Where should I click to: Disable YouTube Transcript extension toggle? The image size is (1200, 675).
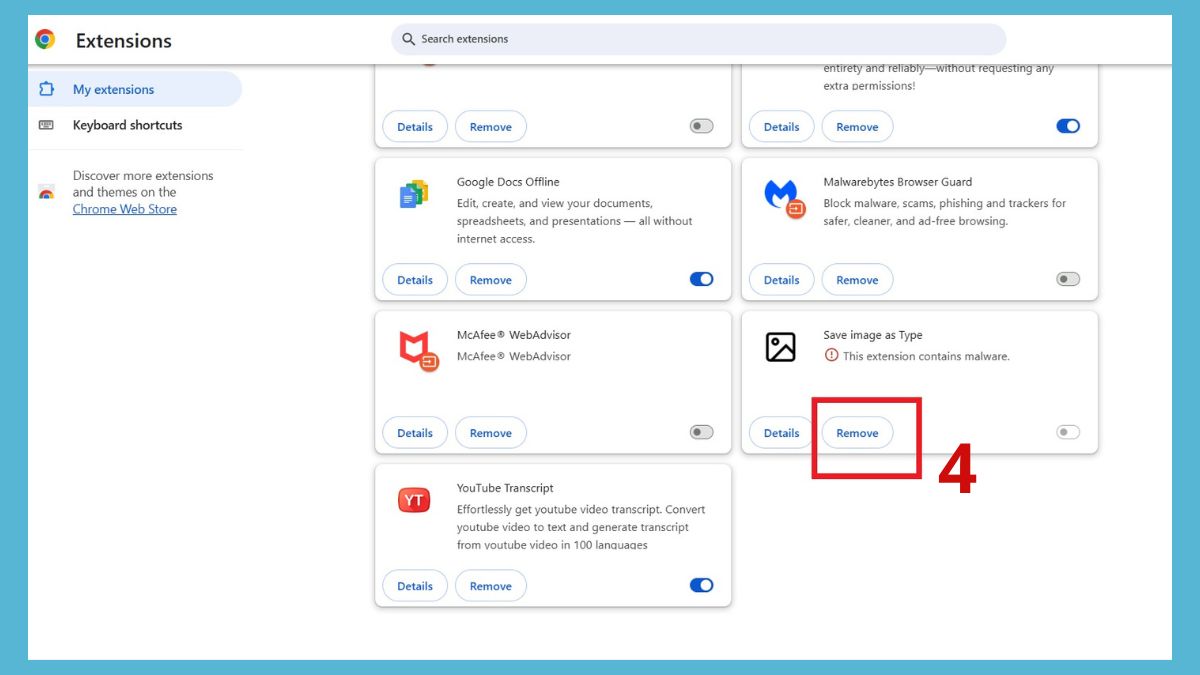click(701, 586)
